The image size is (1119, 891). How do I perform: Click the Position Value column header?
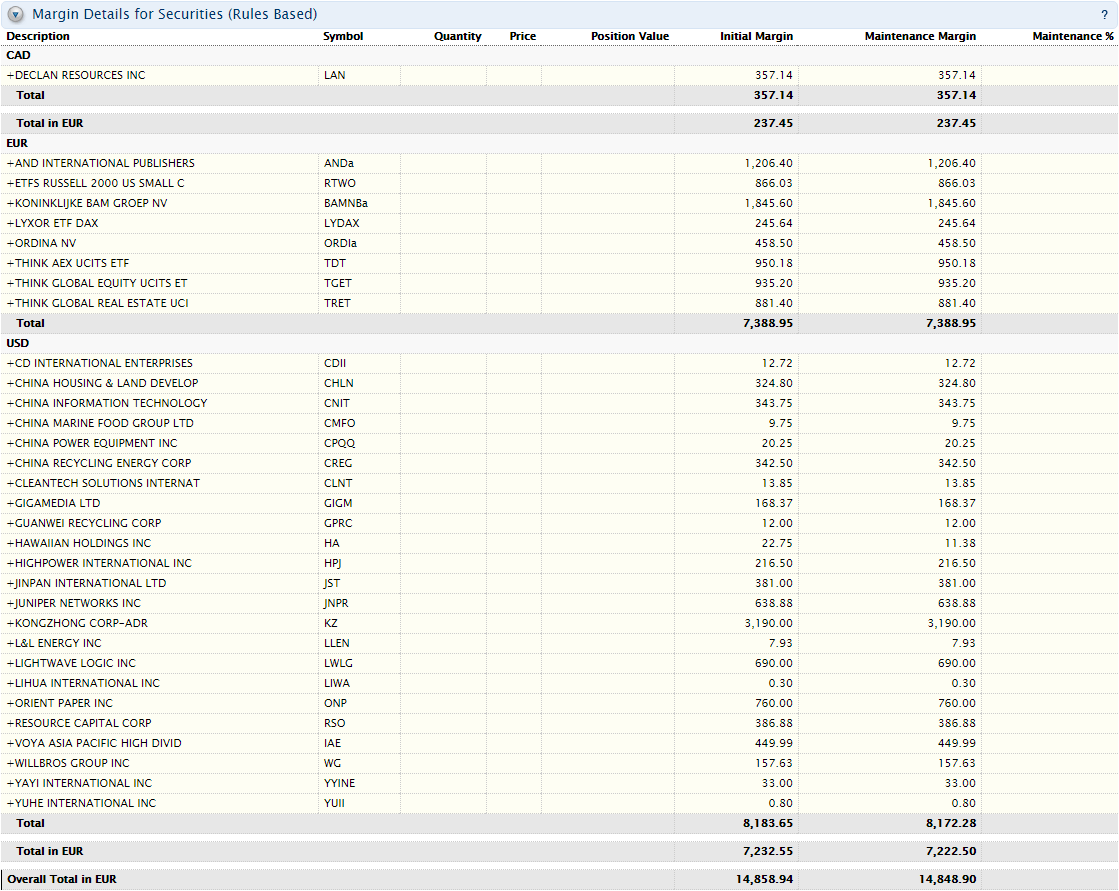(x=629, y=36)
